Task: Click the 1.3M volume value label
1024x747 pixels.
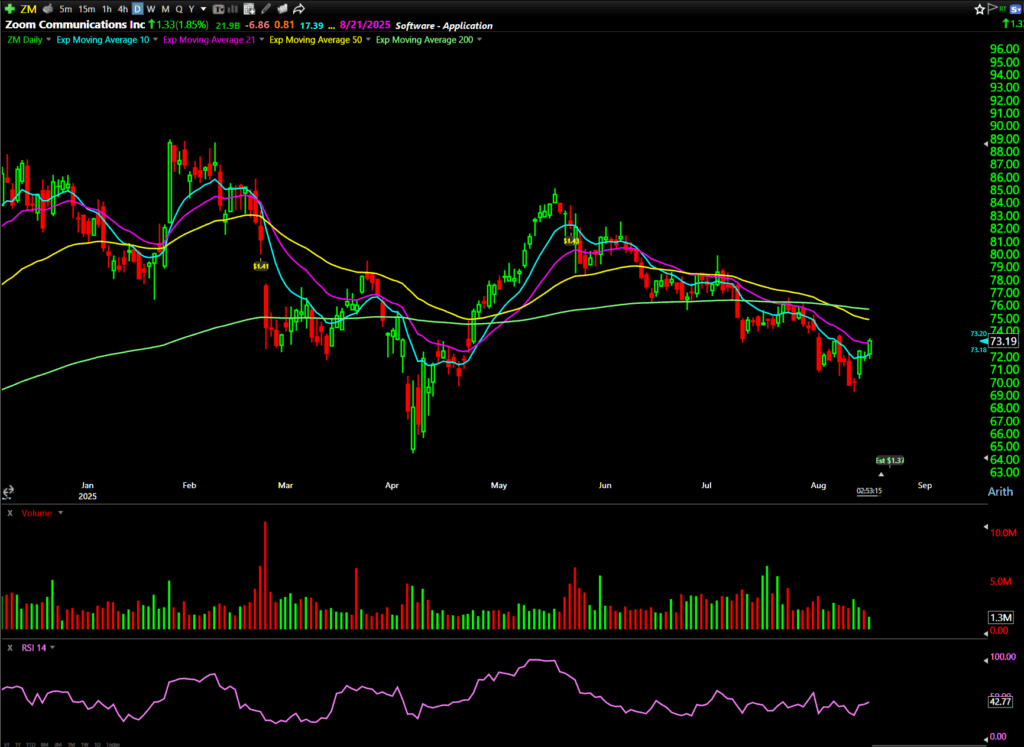Action: pos(1000,618)
